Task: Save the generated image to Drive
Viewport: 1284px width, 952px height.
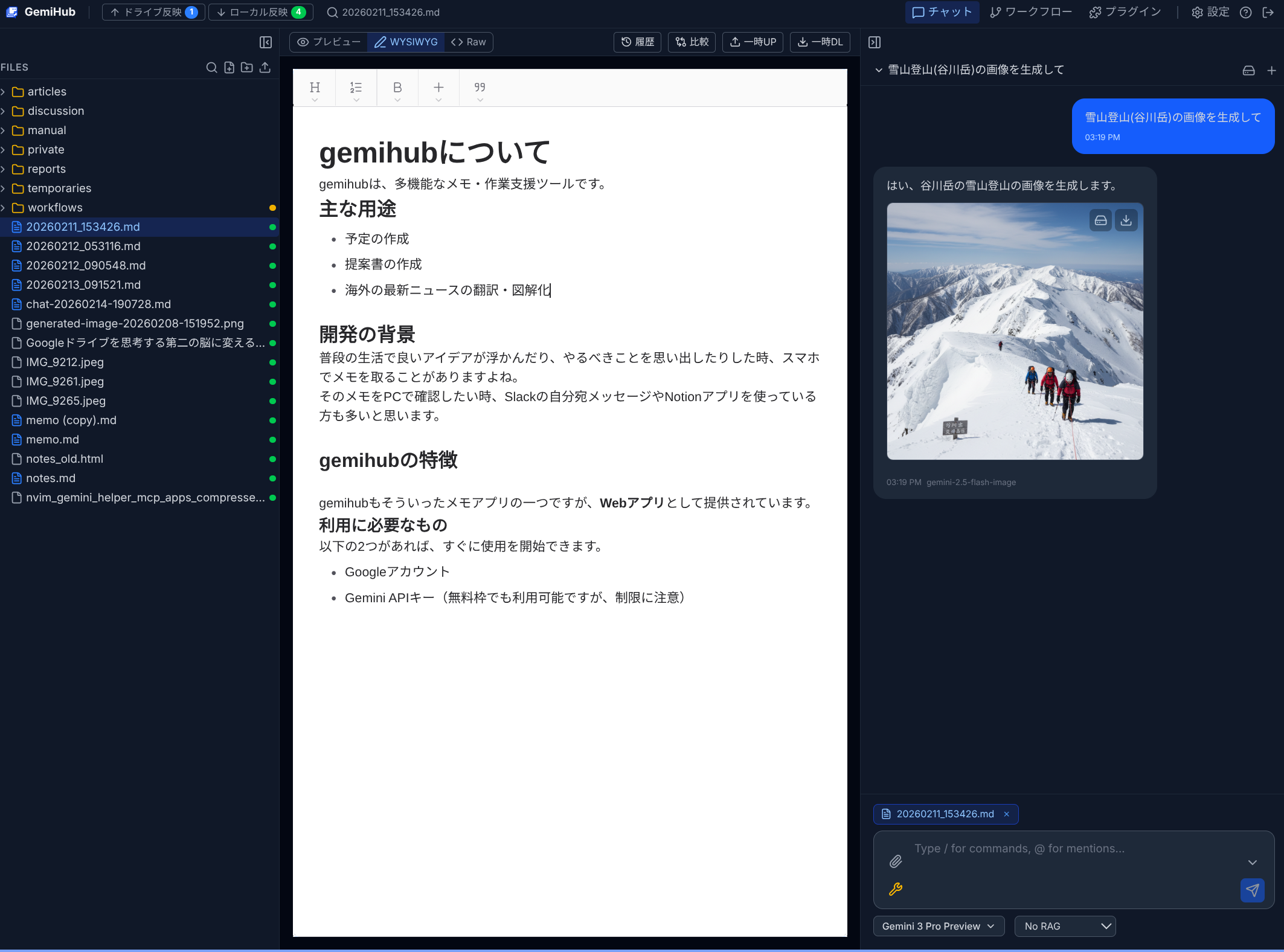Action: pos(1100,220)
